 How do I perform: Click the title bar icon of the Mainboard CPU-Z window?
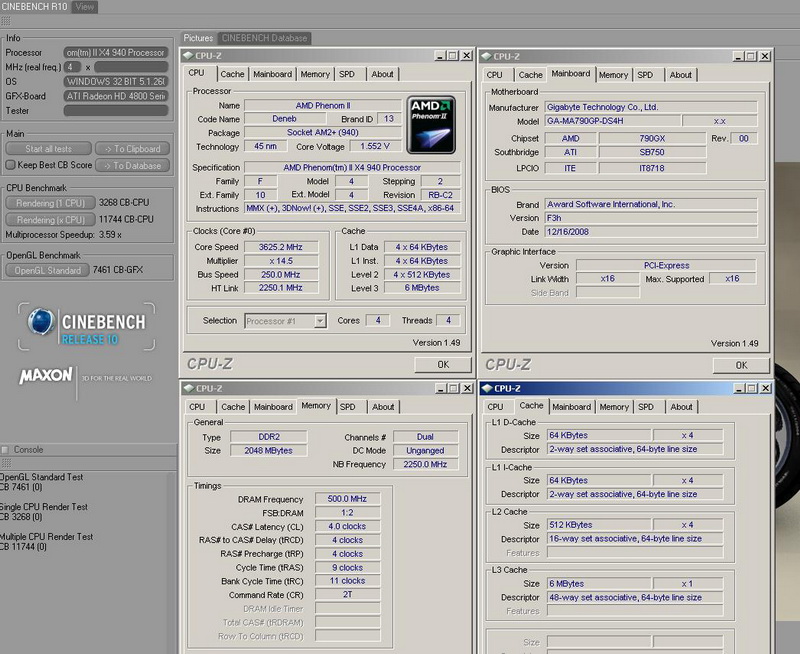coord(487,56)
